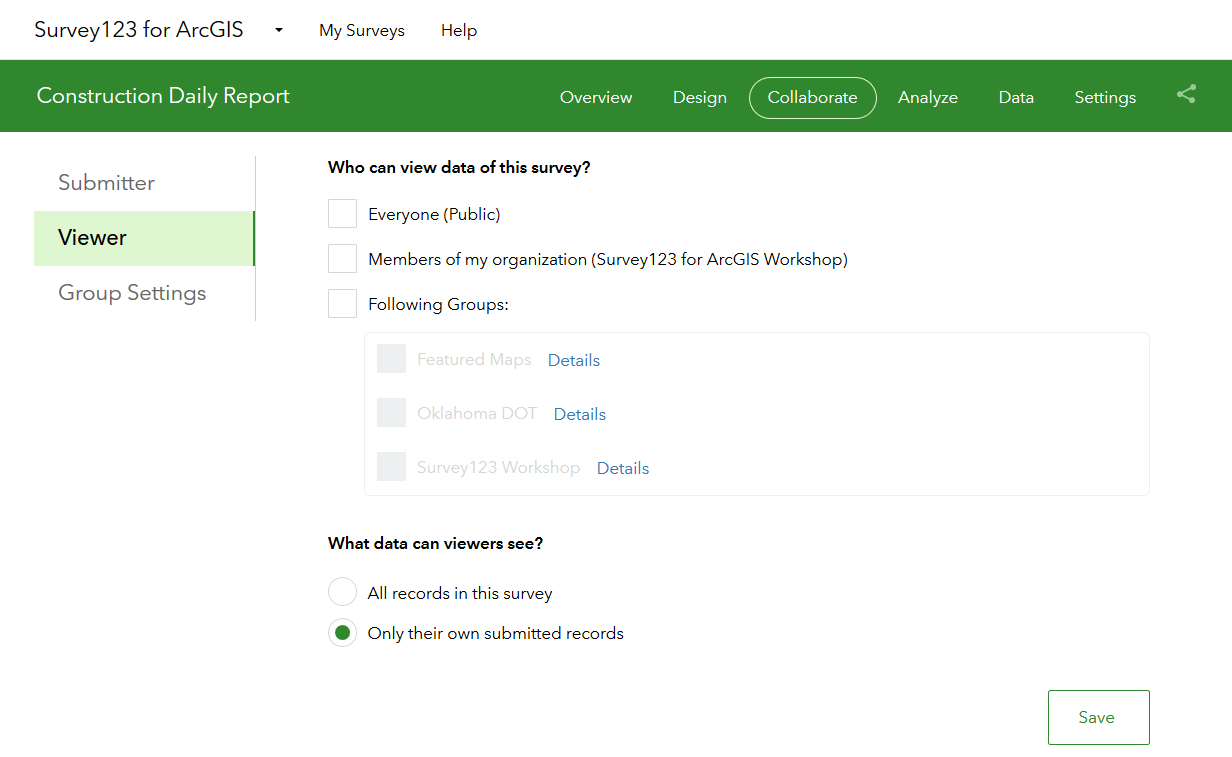Go to the Design tab

pyautogui.click(x=700, y=97)
